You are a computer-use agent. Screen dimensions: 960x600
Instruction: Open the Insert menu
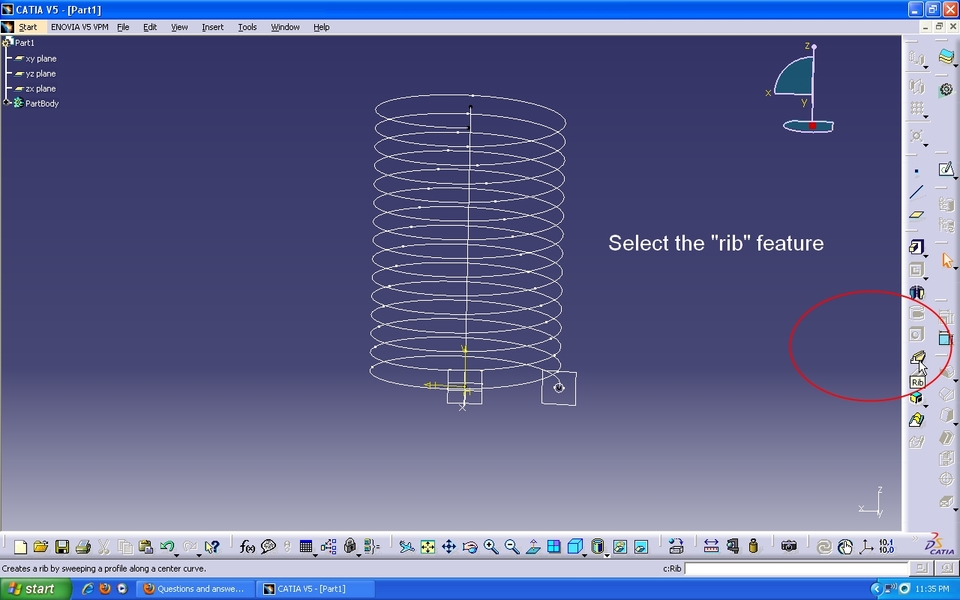tap(212, 27)
